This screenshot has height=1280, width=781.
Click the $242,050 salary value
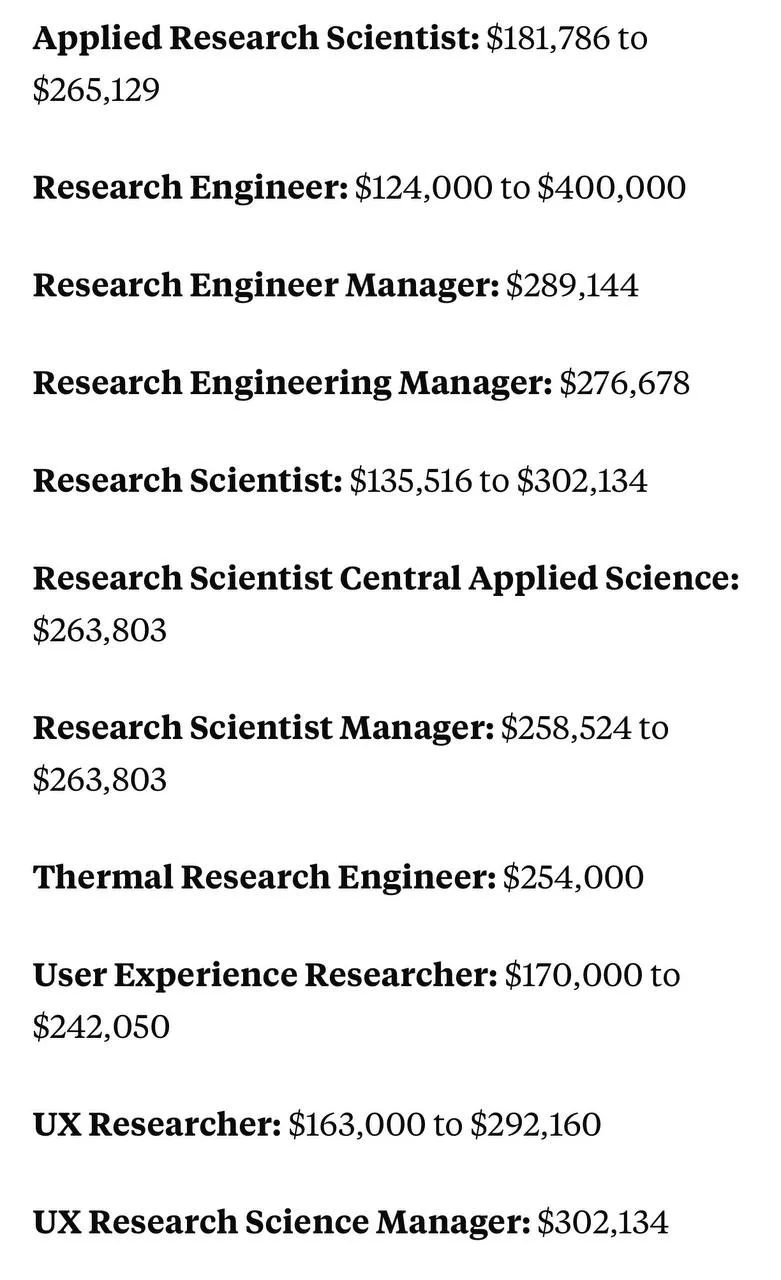click(100, 1026)
